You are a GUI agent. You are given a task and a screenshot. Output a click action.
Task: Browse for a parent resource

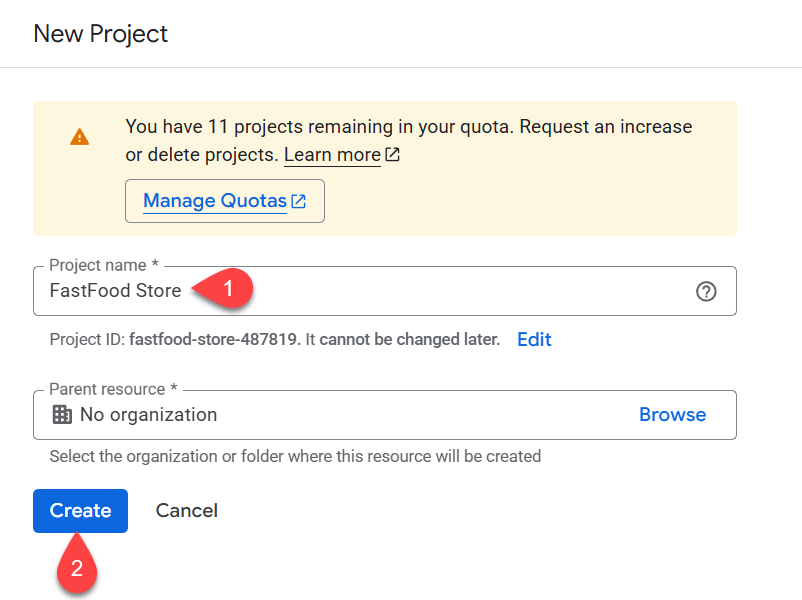pos(672,415)
